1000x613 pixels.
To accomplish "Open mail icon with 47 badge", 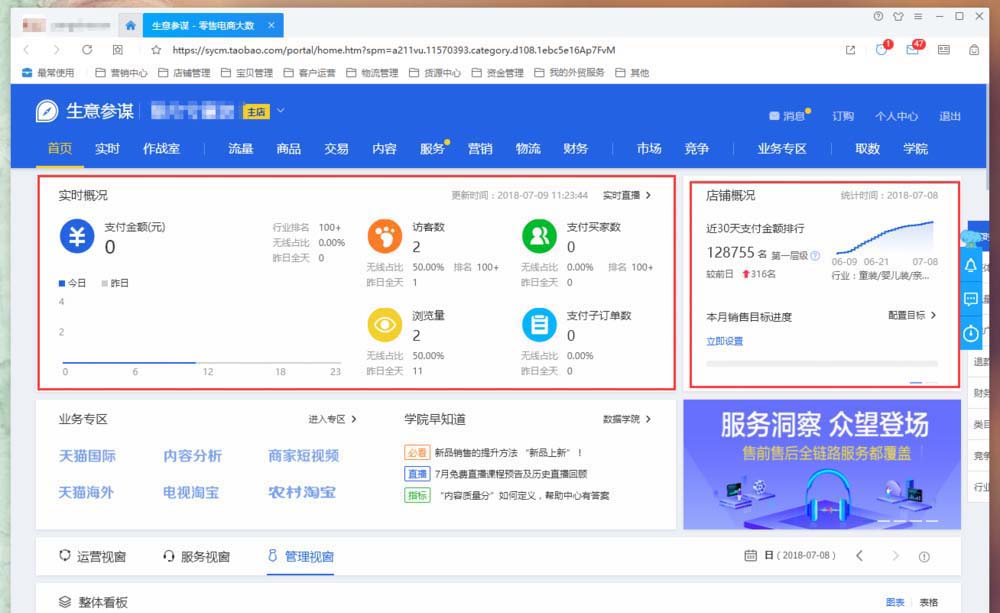I will pyautogui.click(x=913, y=48).
